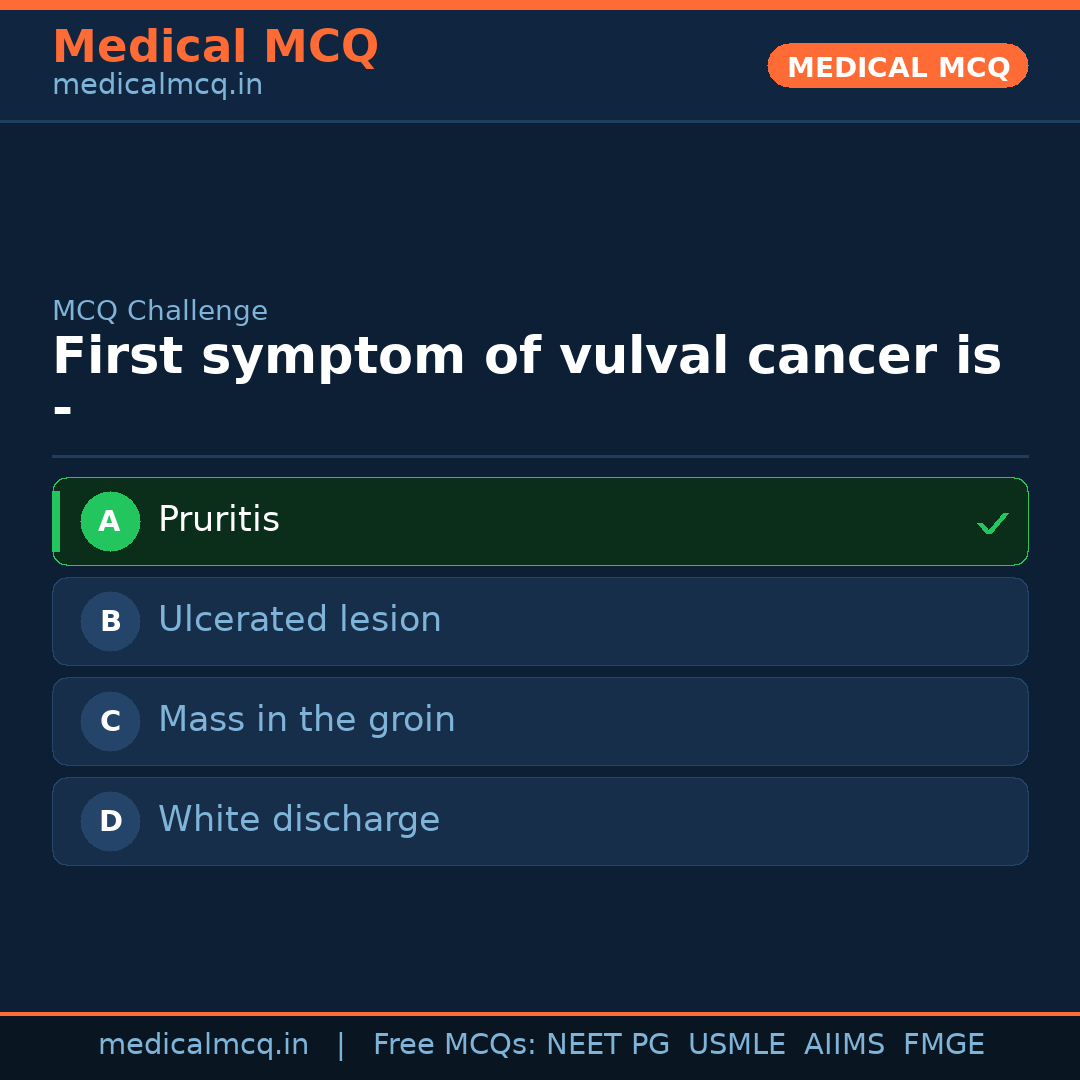Select answer option D White discharge
The width and height of the screenshot is (1080, 1080).
click(540, 821)
